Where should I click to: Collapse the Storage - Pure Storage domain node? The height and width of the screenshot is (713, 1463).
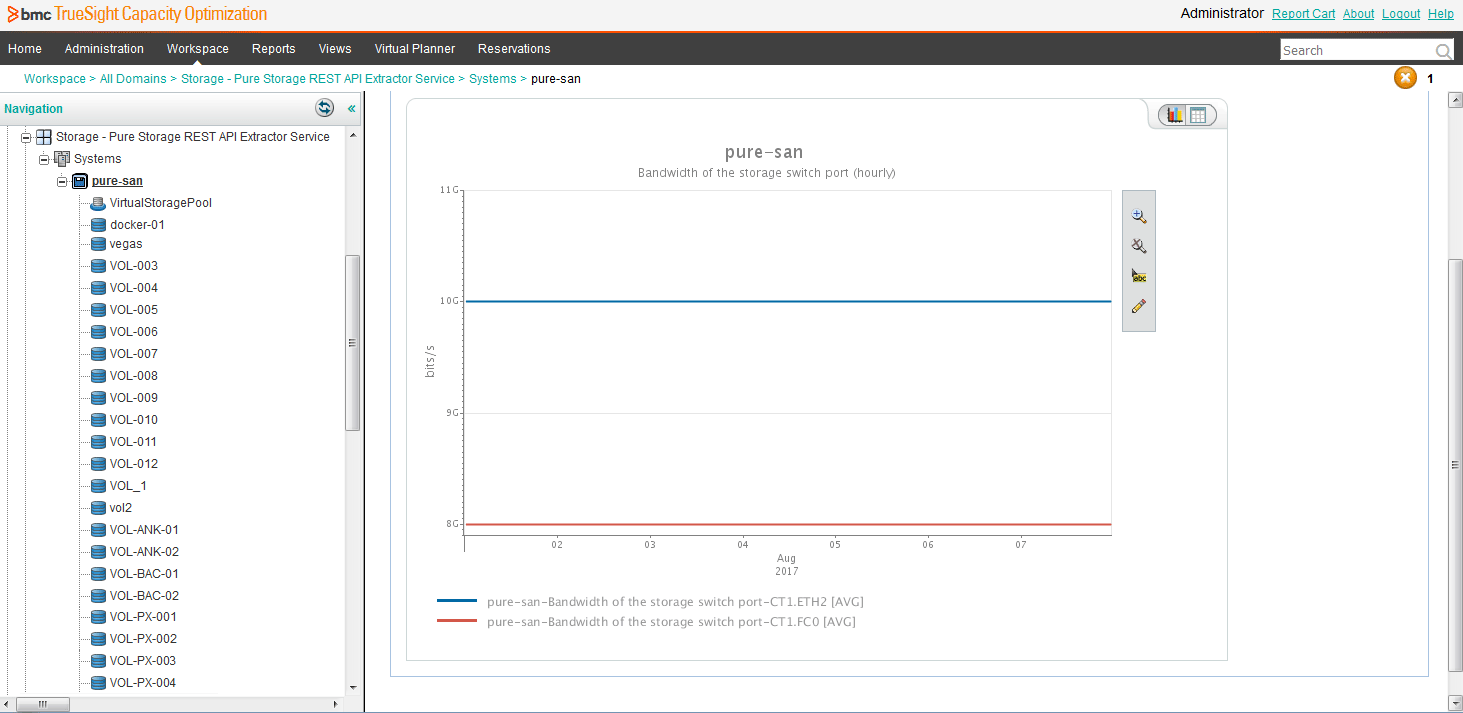coord(26,137)
